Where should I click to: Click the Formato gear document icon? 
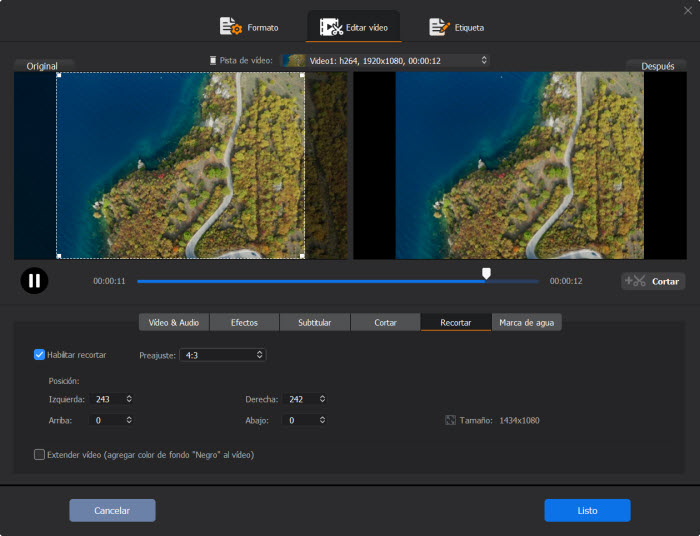click(231, 27)
